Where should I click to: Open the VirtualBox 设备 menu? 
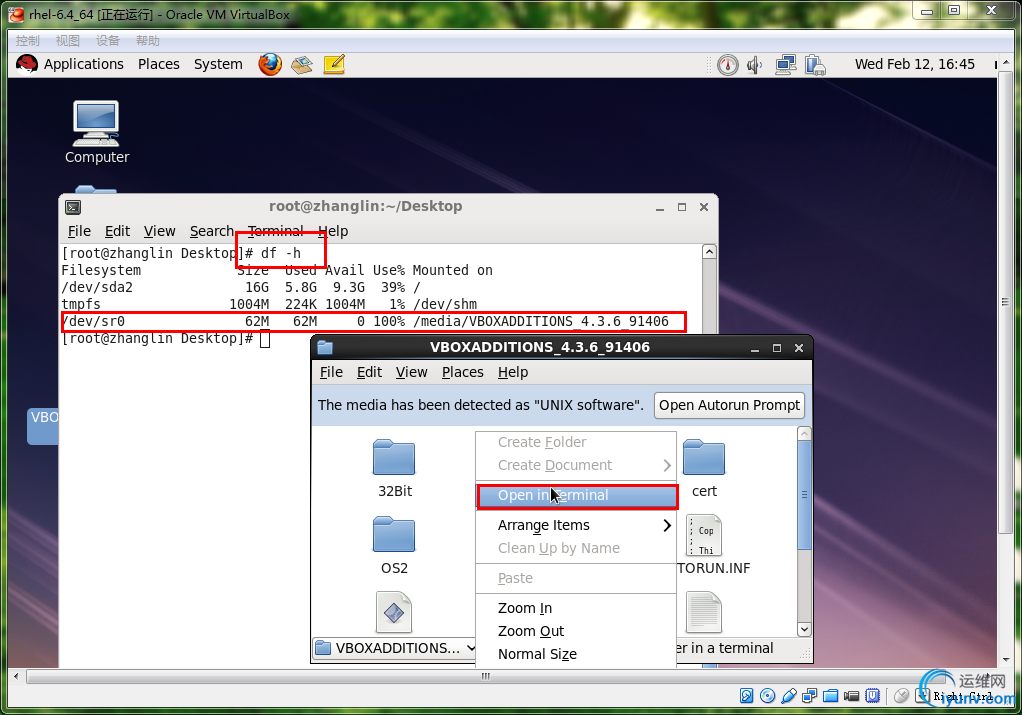coord(108,40)
